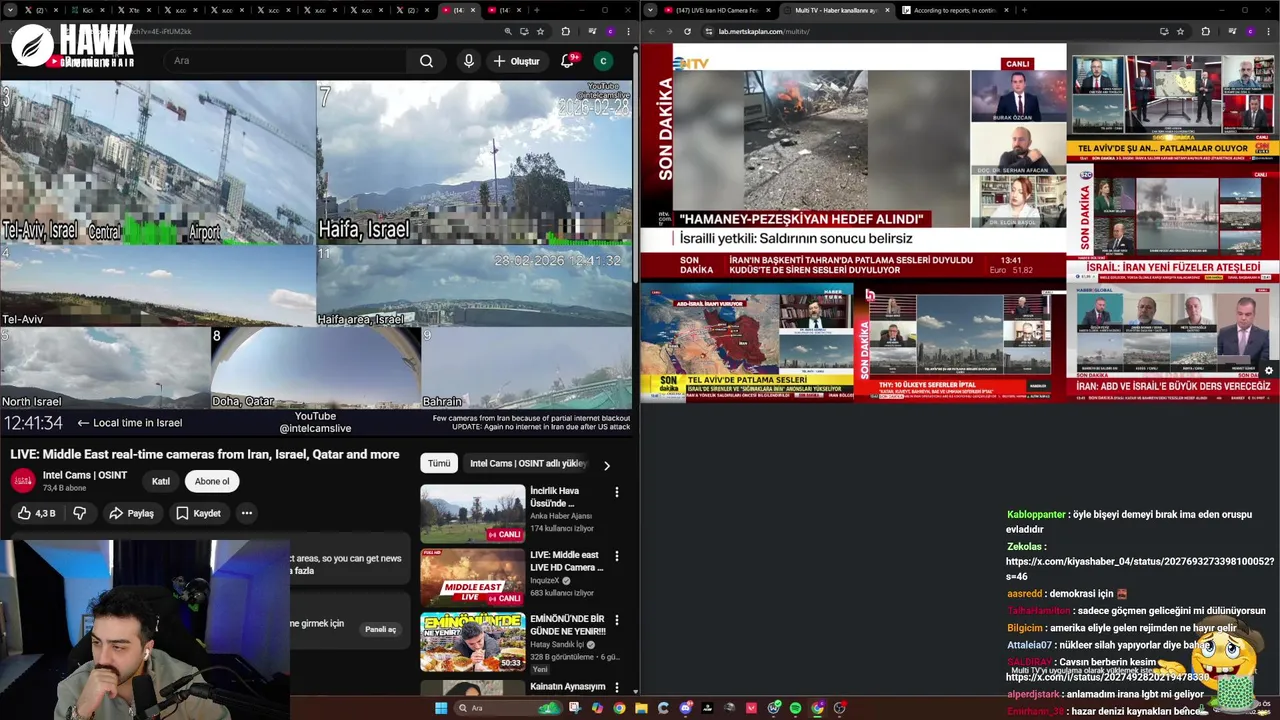Open extensions puzzle icon in left browser
The image size is (1280, 720).
[x=565, y=31]
